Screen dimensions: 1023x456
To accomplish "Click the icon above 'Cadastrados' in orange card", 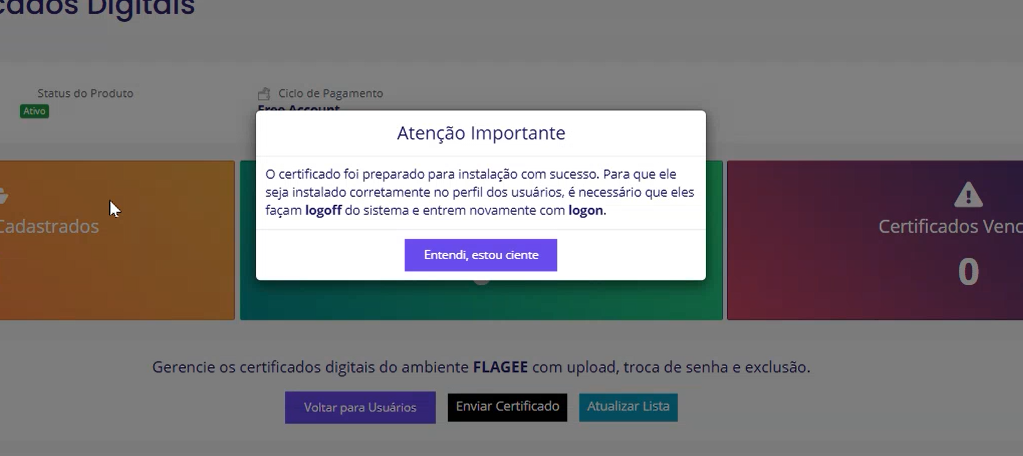I will coord(3,195).
